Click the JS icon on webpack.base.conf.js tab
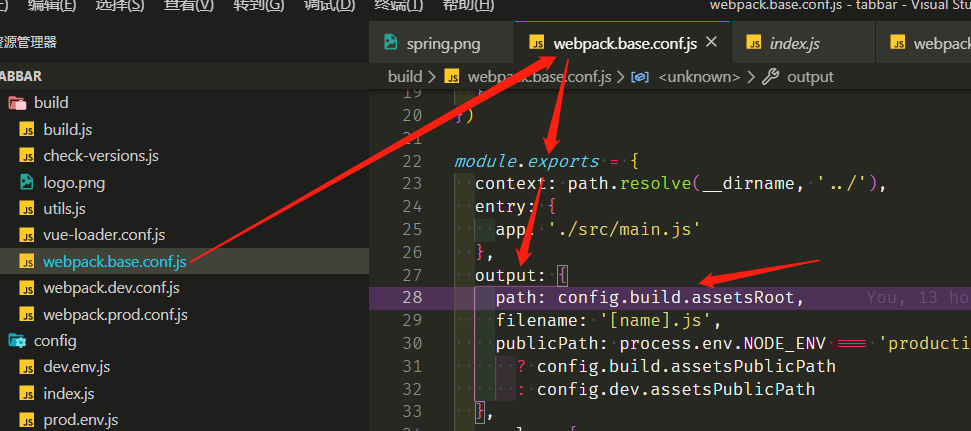Image resolution: width=971 pixels, height=431 pixels. (537, 43)
